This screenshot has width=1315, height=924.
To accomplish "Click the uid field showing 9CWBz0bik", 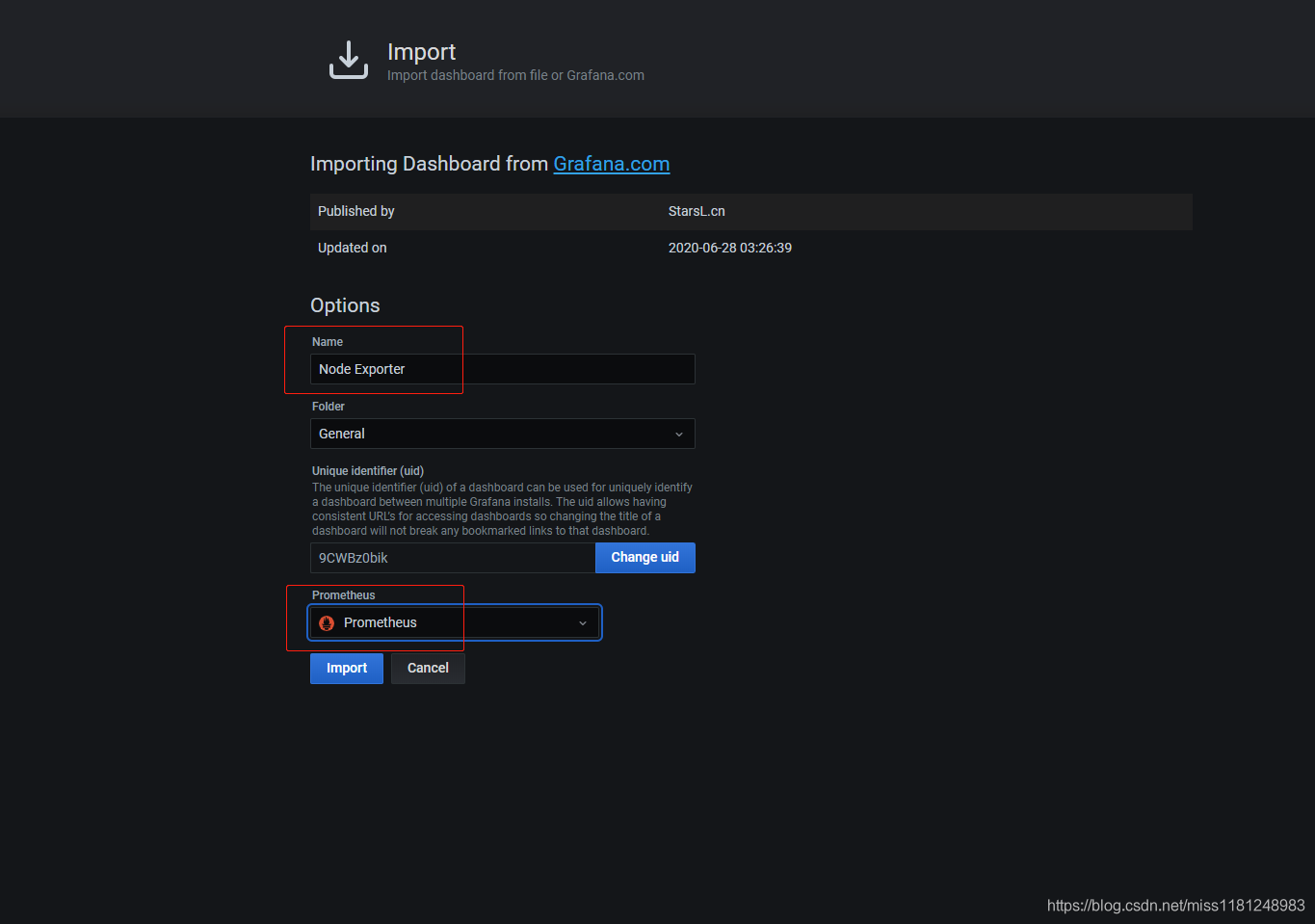I will 453,558.
